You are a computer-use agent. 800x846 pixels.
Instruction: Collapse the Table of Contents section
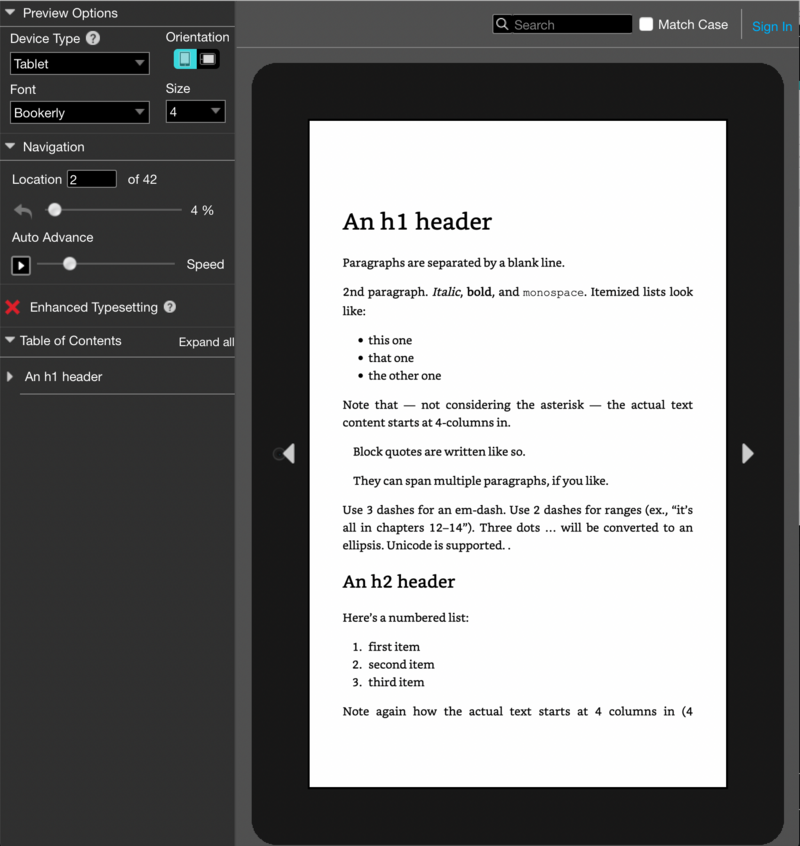10,340
